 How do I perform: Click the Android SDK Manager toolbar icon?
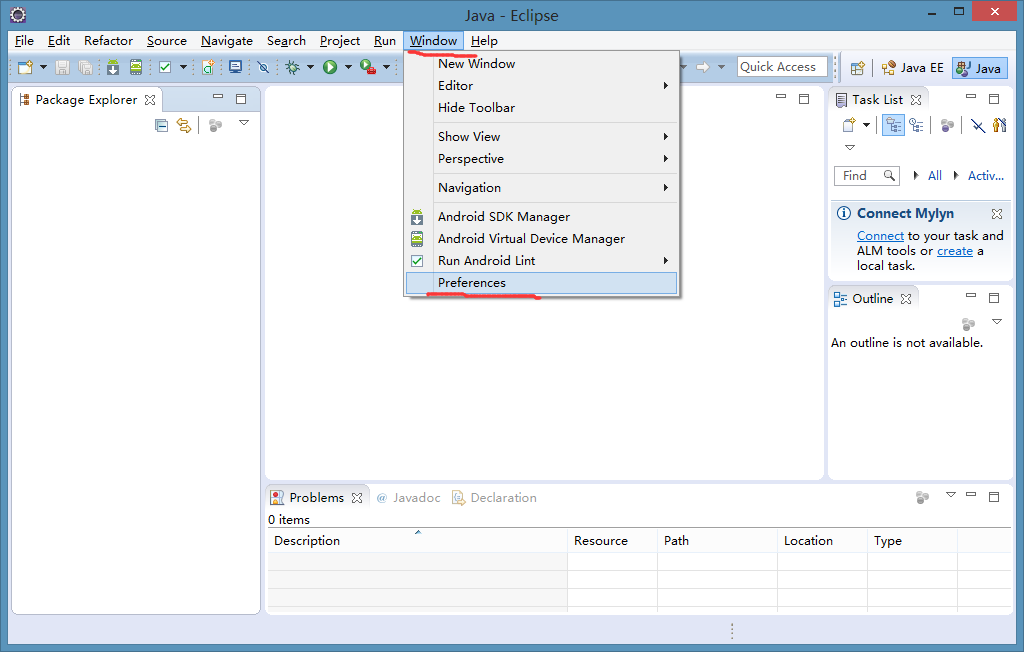pos(113,67)
